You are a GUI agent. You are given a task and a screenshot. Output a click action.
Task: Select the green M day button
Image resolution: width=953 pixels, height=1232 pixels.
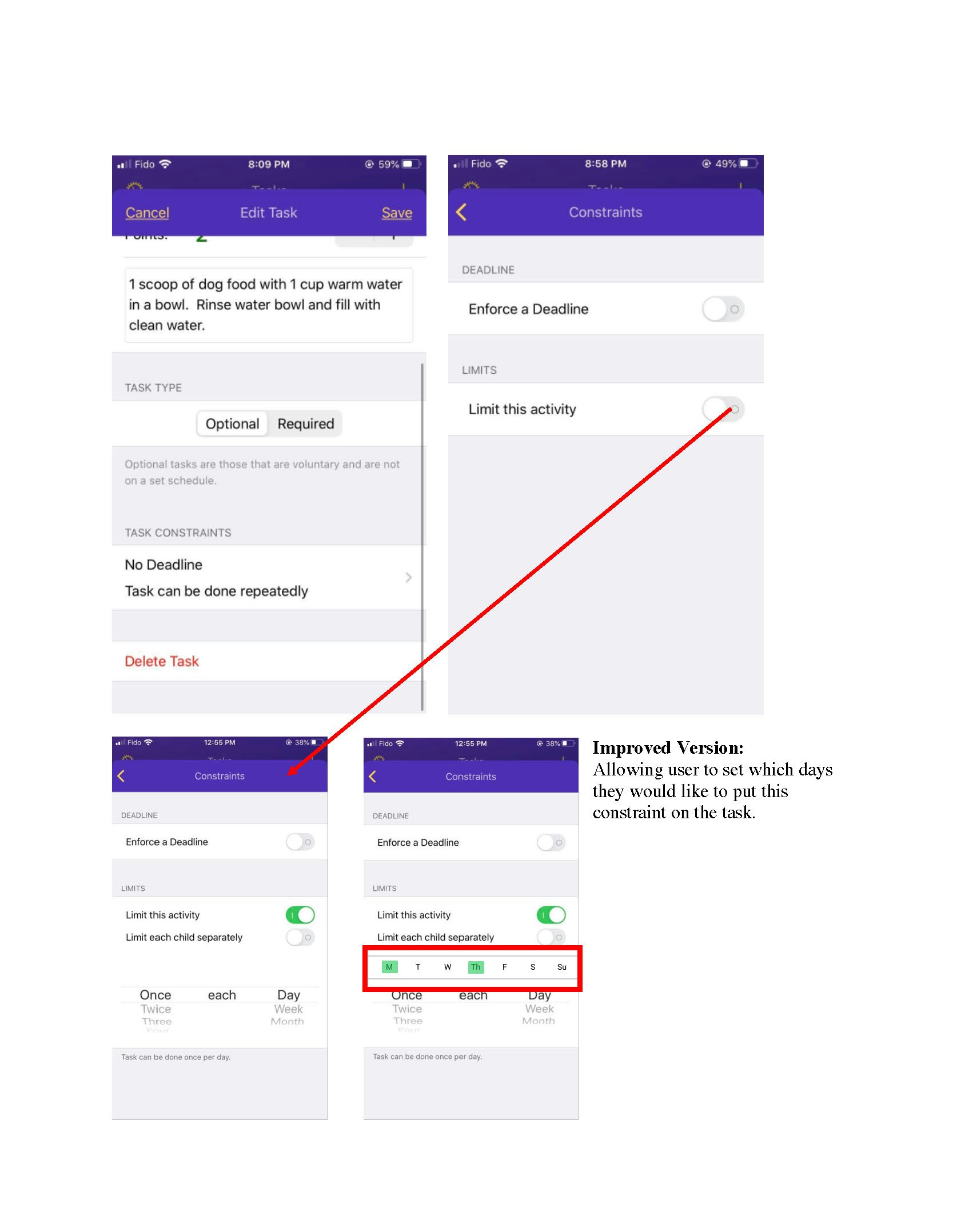(x=389, y=967)
